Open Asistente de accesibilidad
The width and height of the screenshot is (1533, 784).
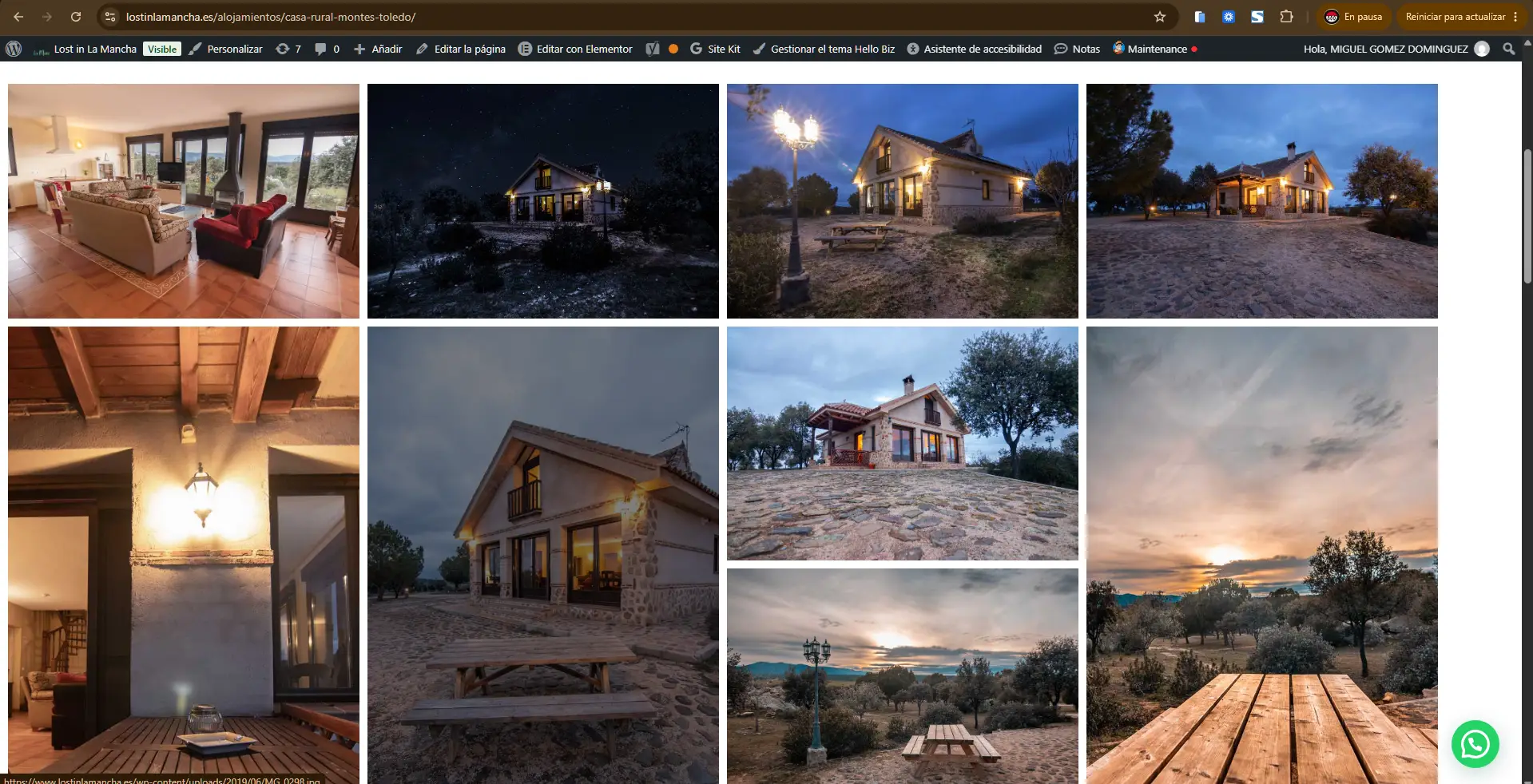point(974,49)
